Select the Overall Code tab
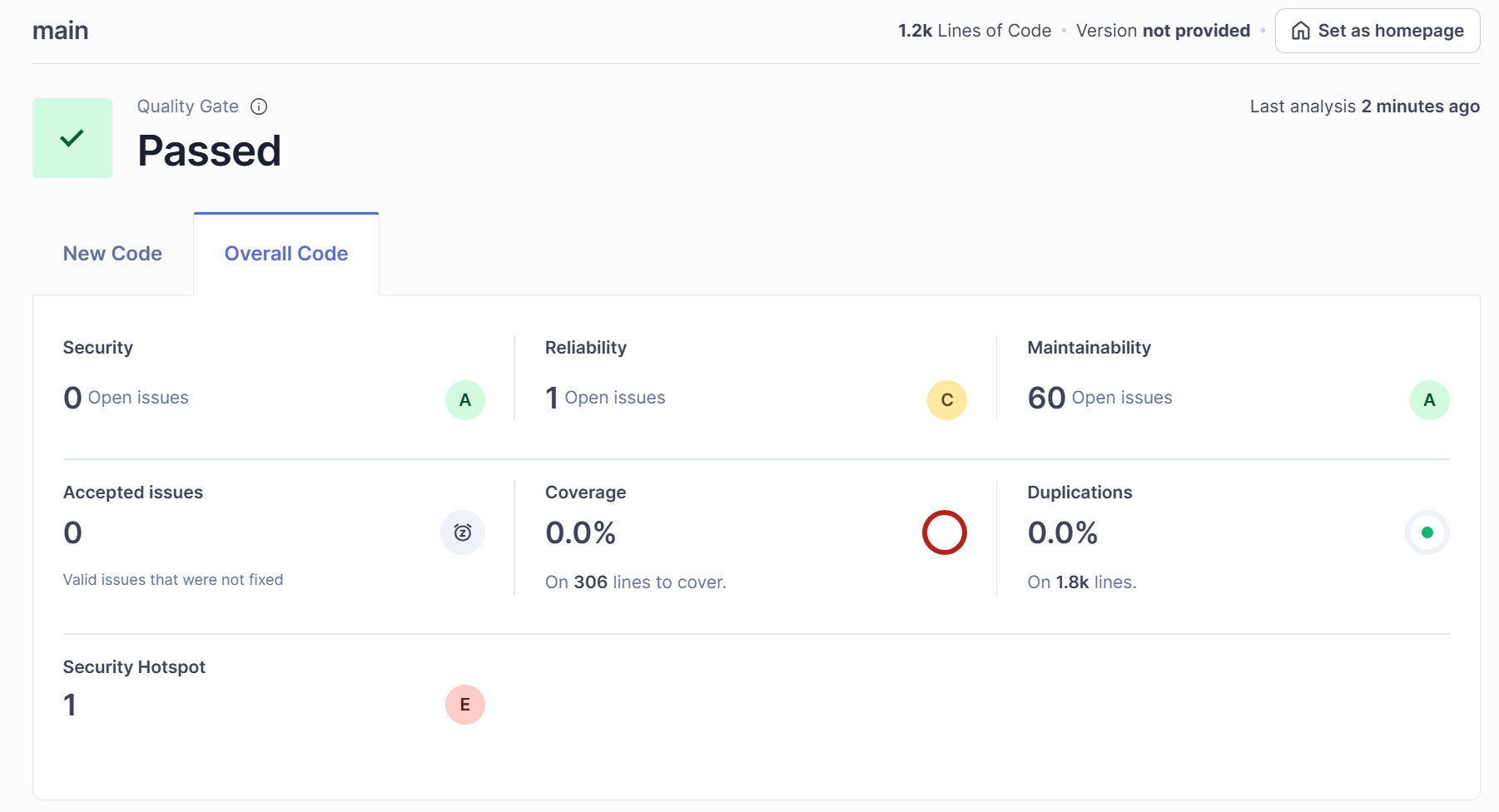1499x812 pixels. 286,254
